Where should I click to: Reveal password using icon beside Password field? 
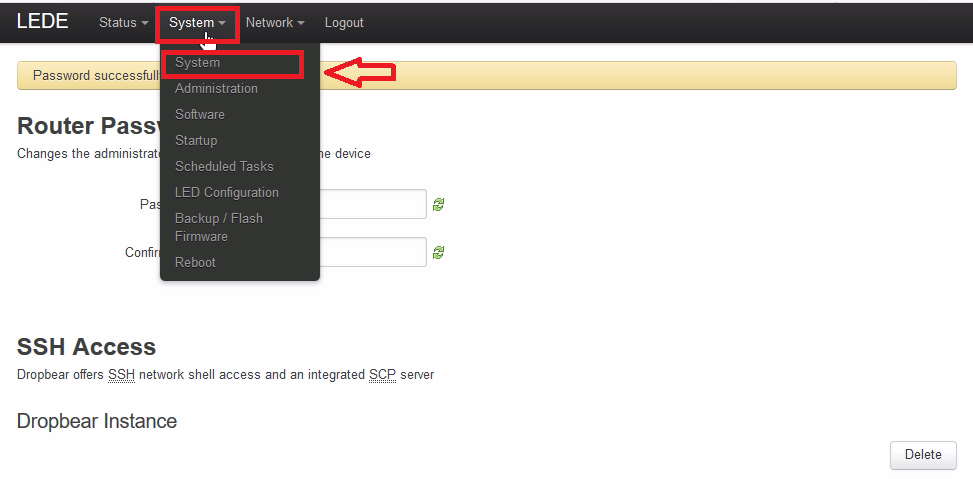438,204
